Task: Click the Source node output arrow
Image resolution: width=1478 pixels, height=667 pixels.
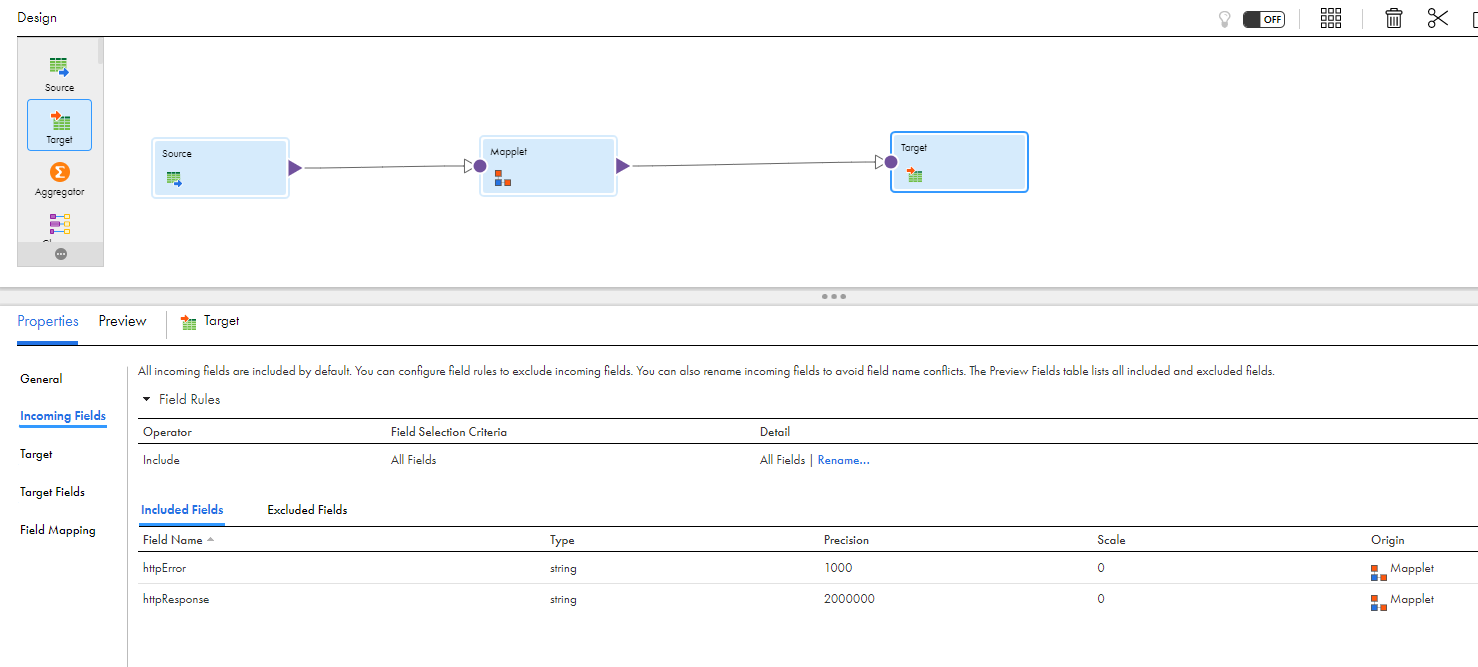Action: tap(295, 168)
